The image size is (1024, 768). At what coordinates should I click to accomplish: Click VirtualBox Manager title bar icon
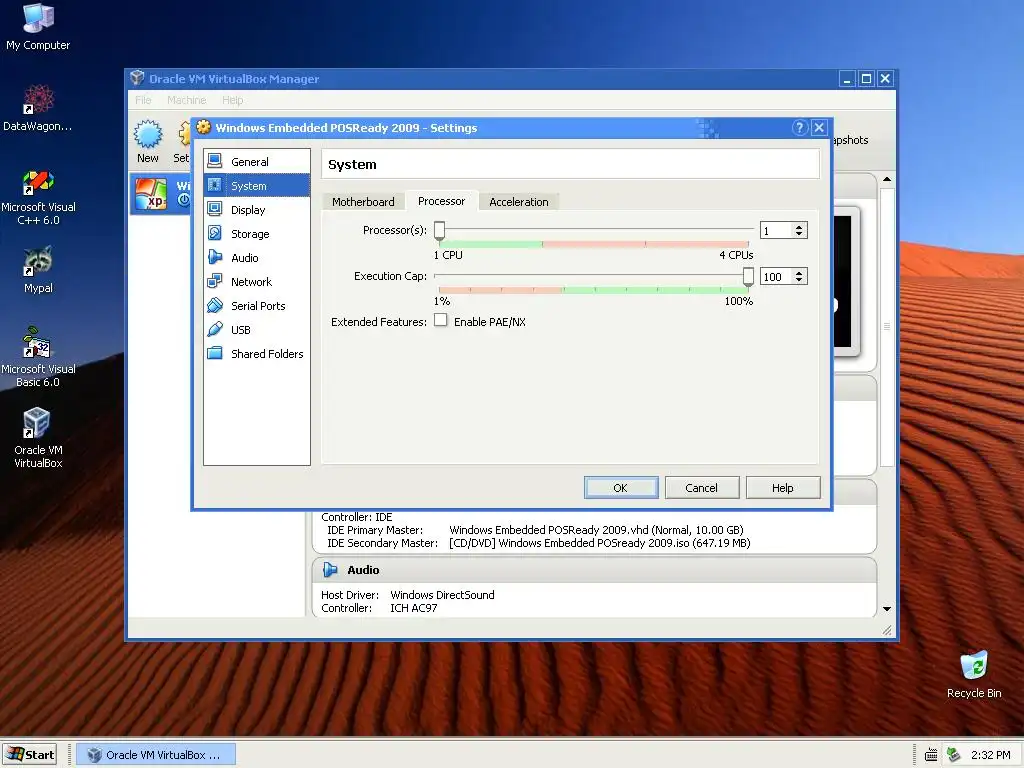(x=137, y=78)
